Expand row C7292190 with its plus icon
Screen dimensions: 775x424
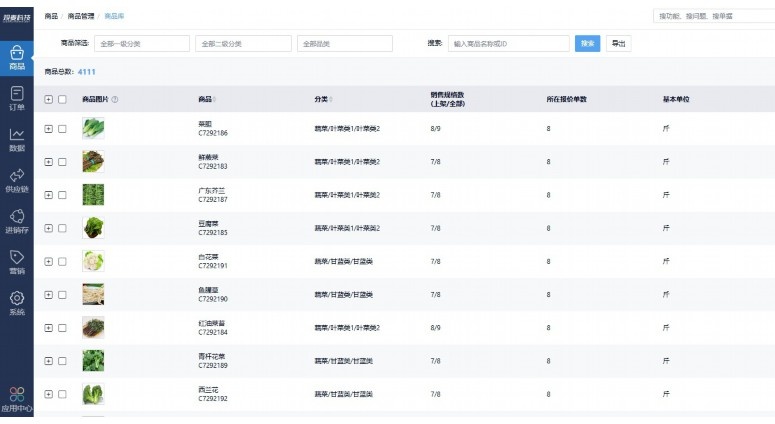point(48,295)
